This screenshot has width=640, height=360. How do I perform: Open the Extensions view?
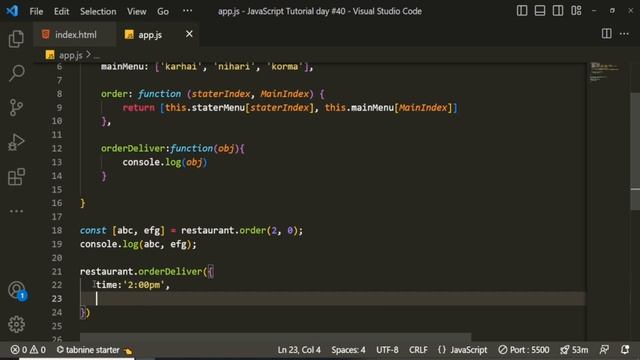(16, 177)
